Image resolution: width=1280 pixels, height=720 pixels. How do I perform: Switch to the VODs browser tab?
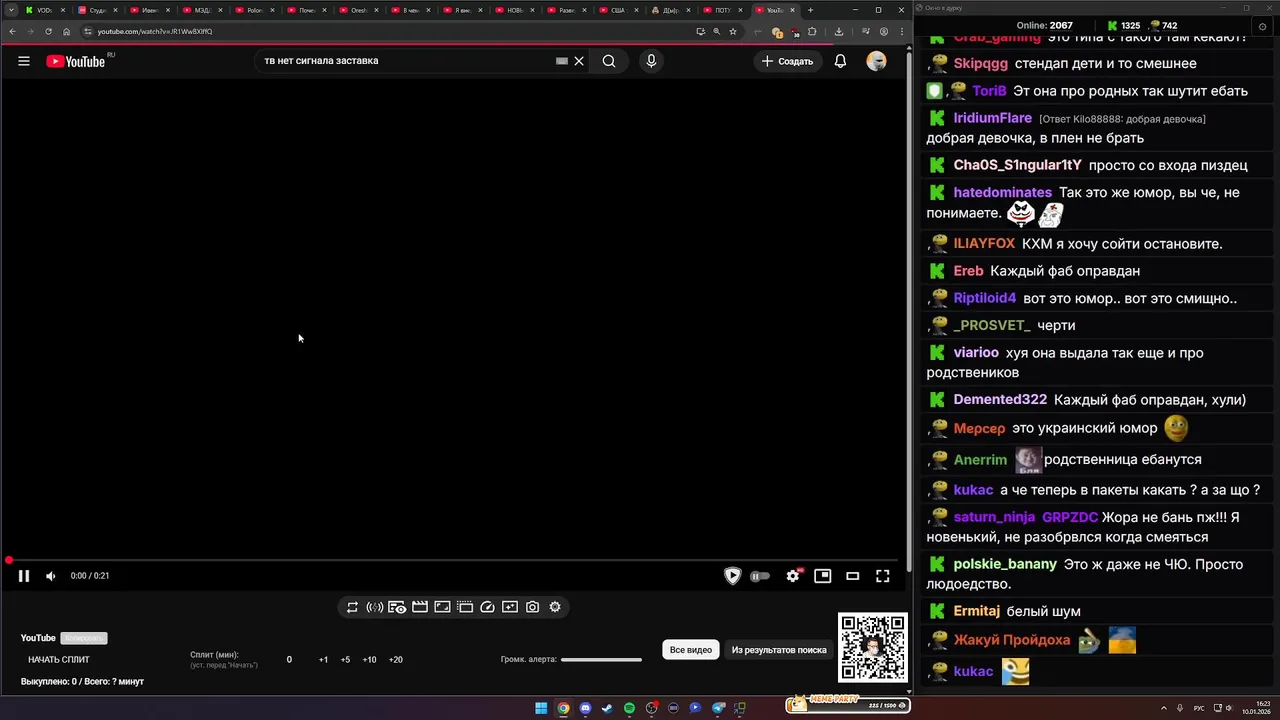pyautogui.click(x=43, y=10)
